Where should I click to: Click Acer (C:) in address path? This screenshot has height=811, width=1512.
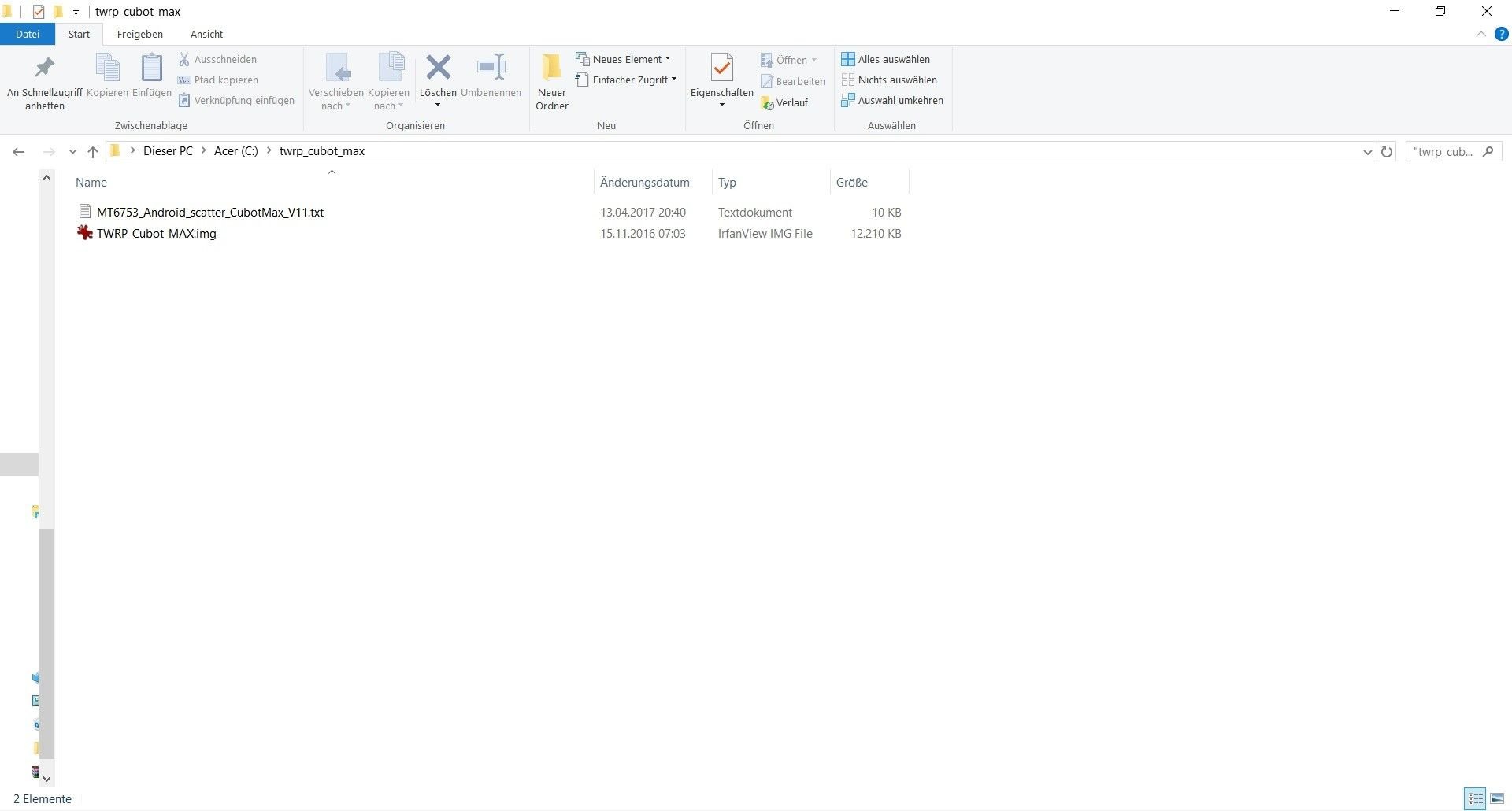click(x=235, y=150)
